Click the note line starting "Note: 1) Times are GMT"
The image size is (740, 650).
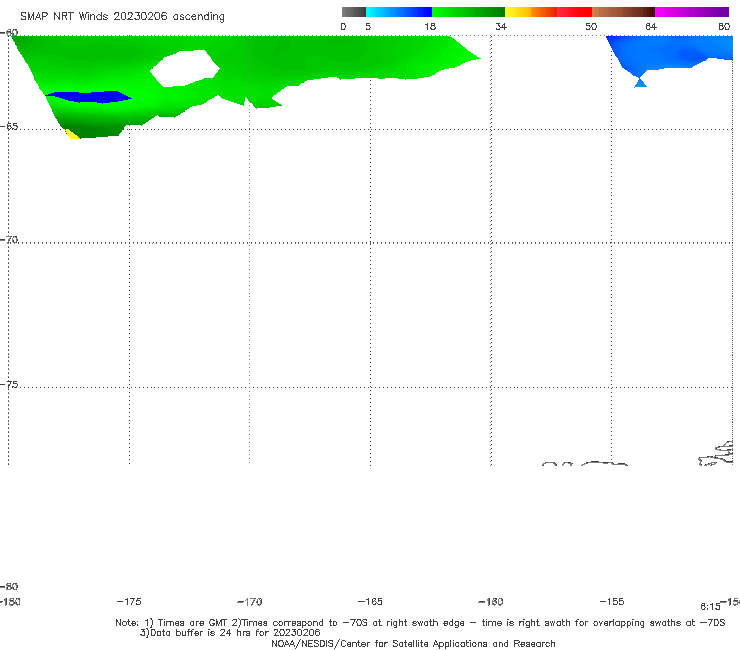pos(420,623)
